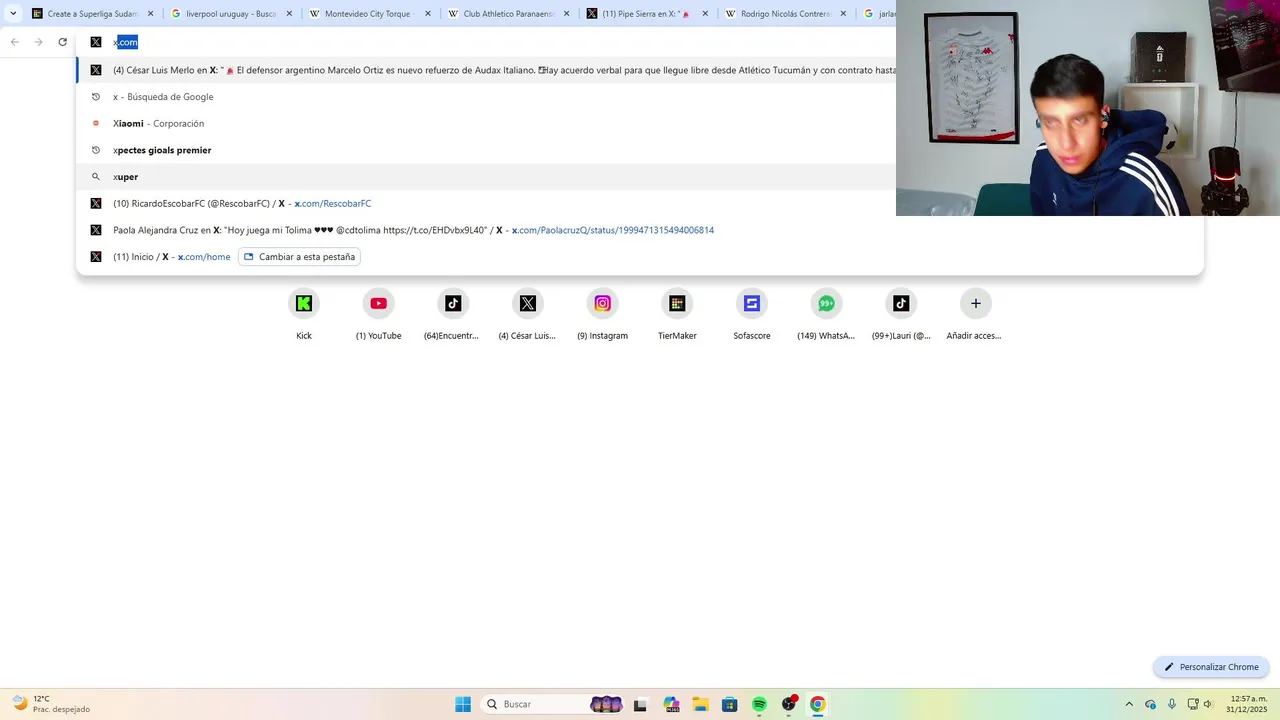The image size is (1280, 720).
Task: Open volume control in system tray
Action: click(1208, 704)
